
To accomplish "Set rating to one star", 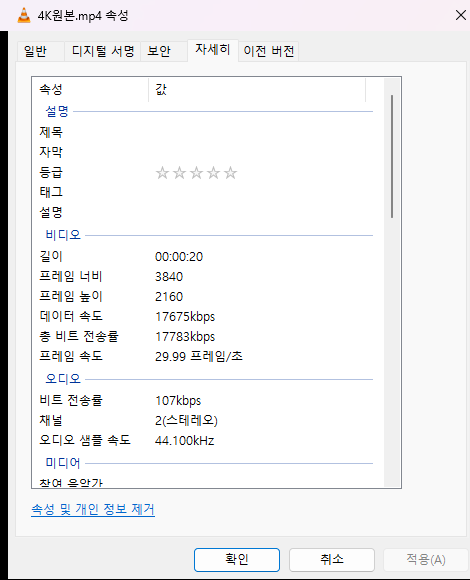I will point(162,173).
